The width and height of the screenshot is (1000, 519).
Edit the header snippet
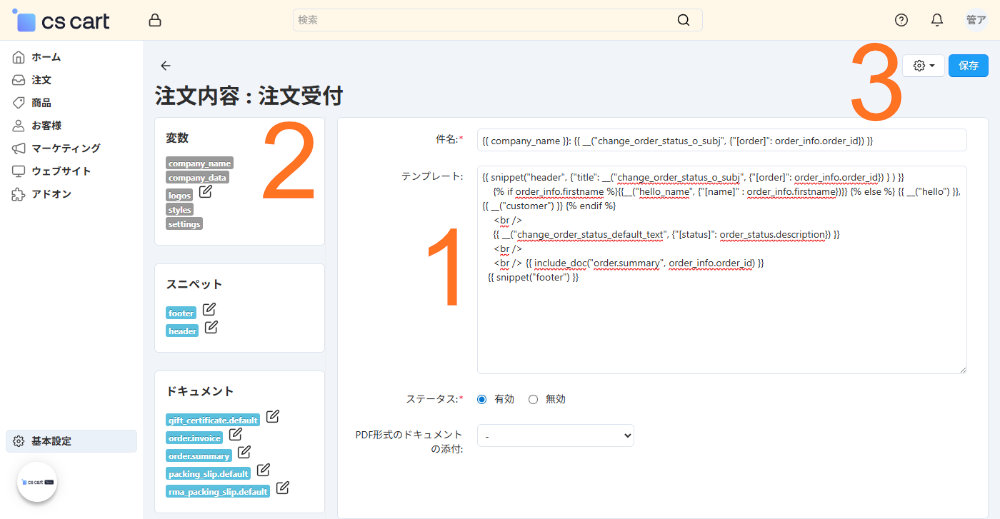tap(211, 327)
